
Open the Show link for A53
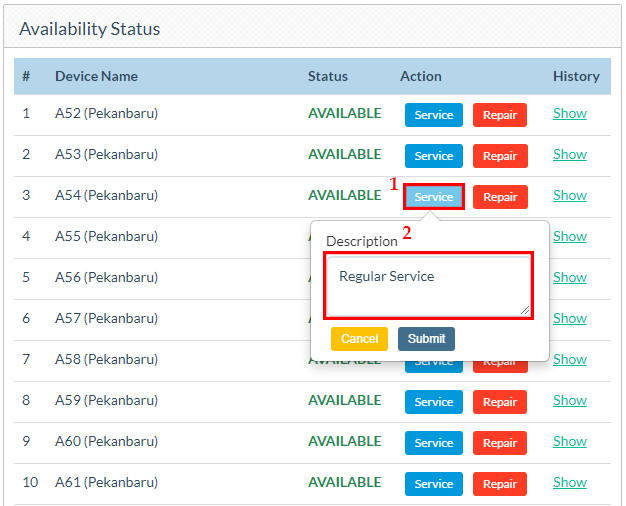(570, 154)
